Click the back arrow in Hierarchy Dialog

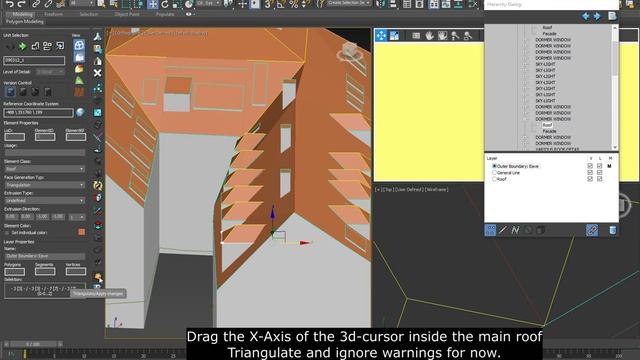(x=586, y=16)
